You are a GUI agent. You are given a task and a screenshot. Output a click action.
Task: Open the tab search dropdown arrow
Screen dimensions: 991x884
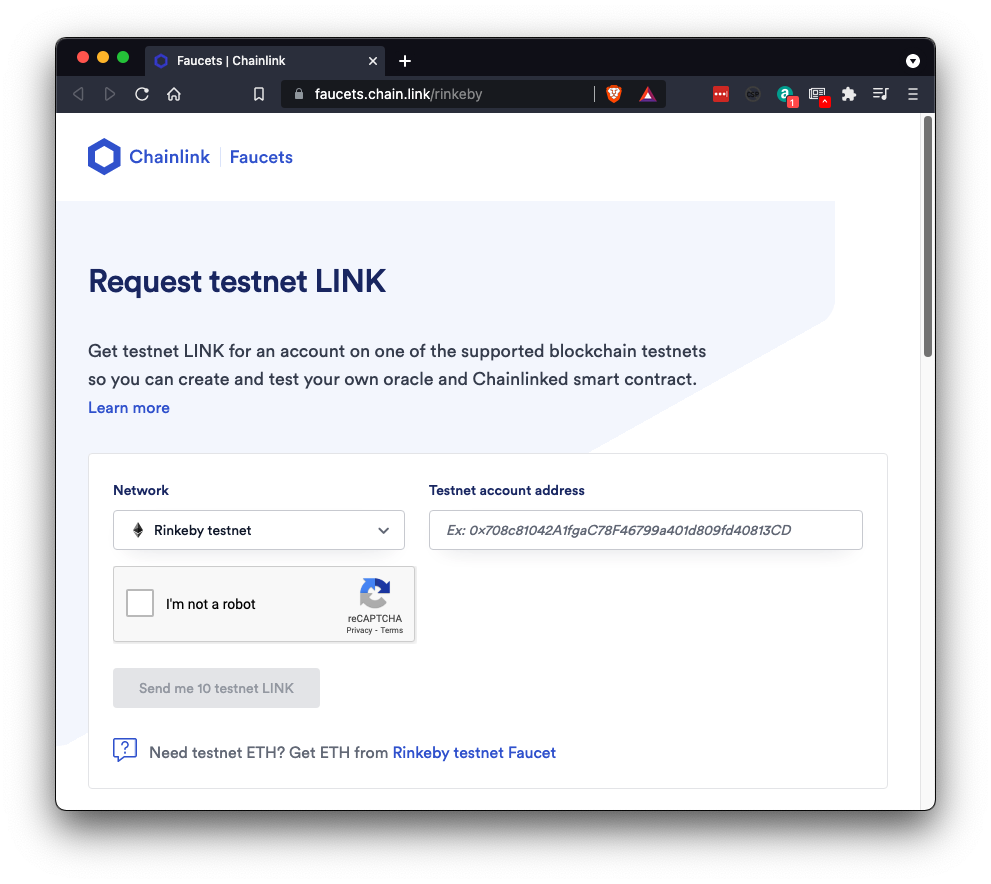click(912, 61)
